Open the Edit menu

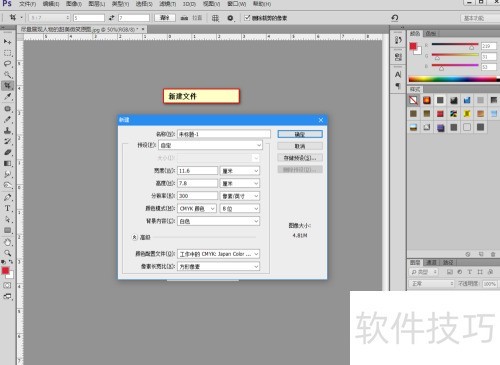coord(51,4)
